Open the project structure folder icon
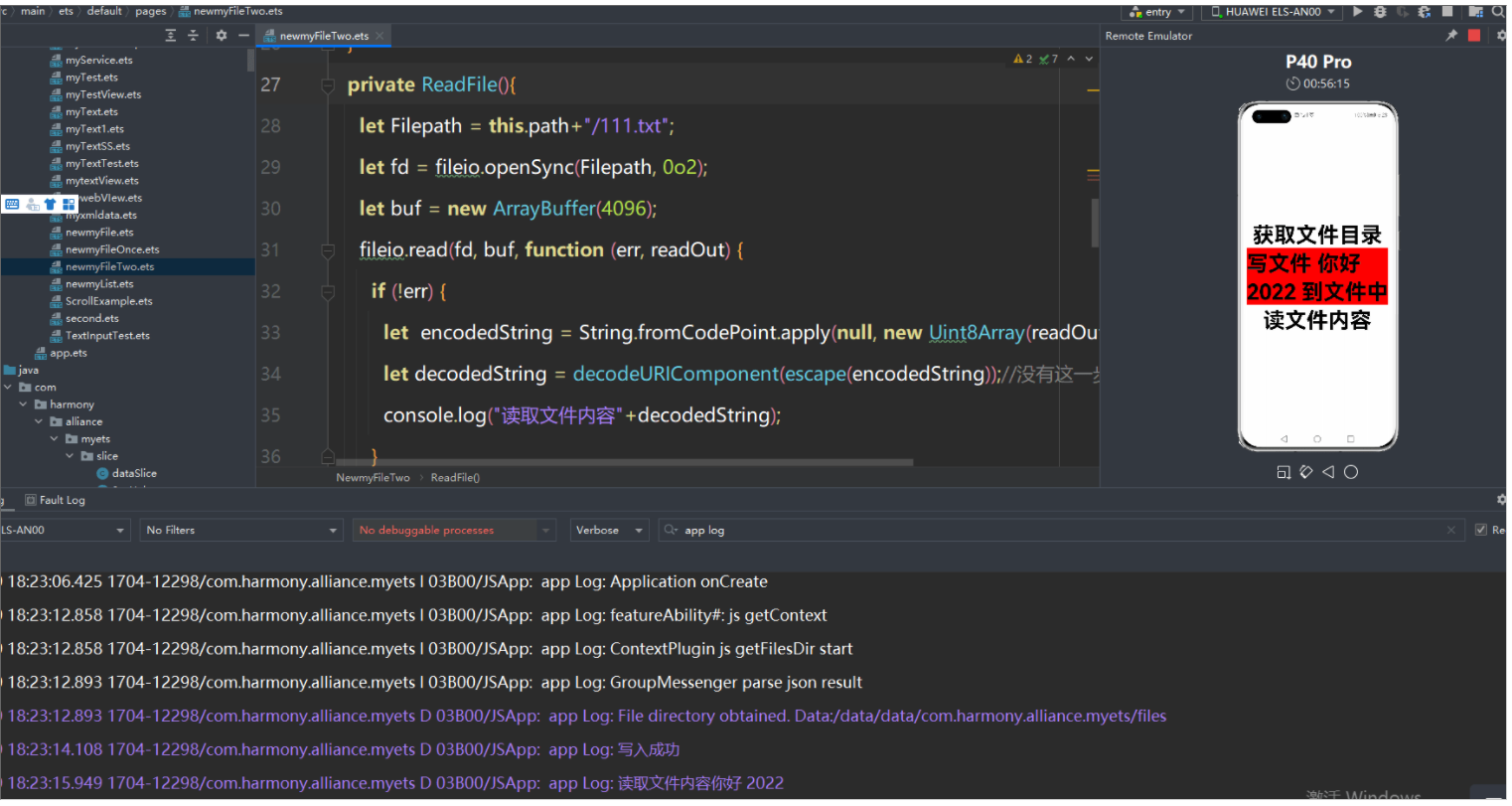The width and height of the screenshot is (1512, 806). 1475,12
